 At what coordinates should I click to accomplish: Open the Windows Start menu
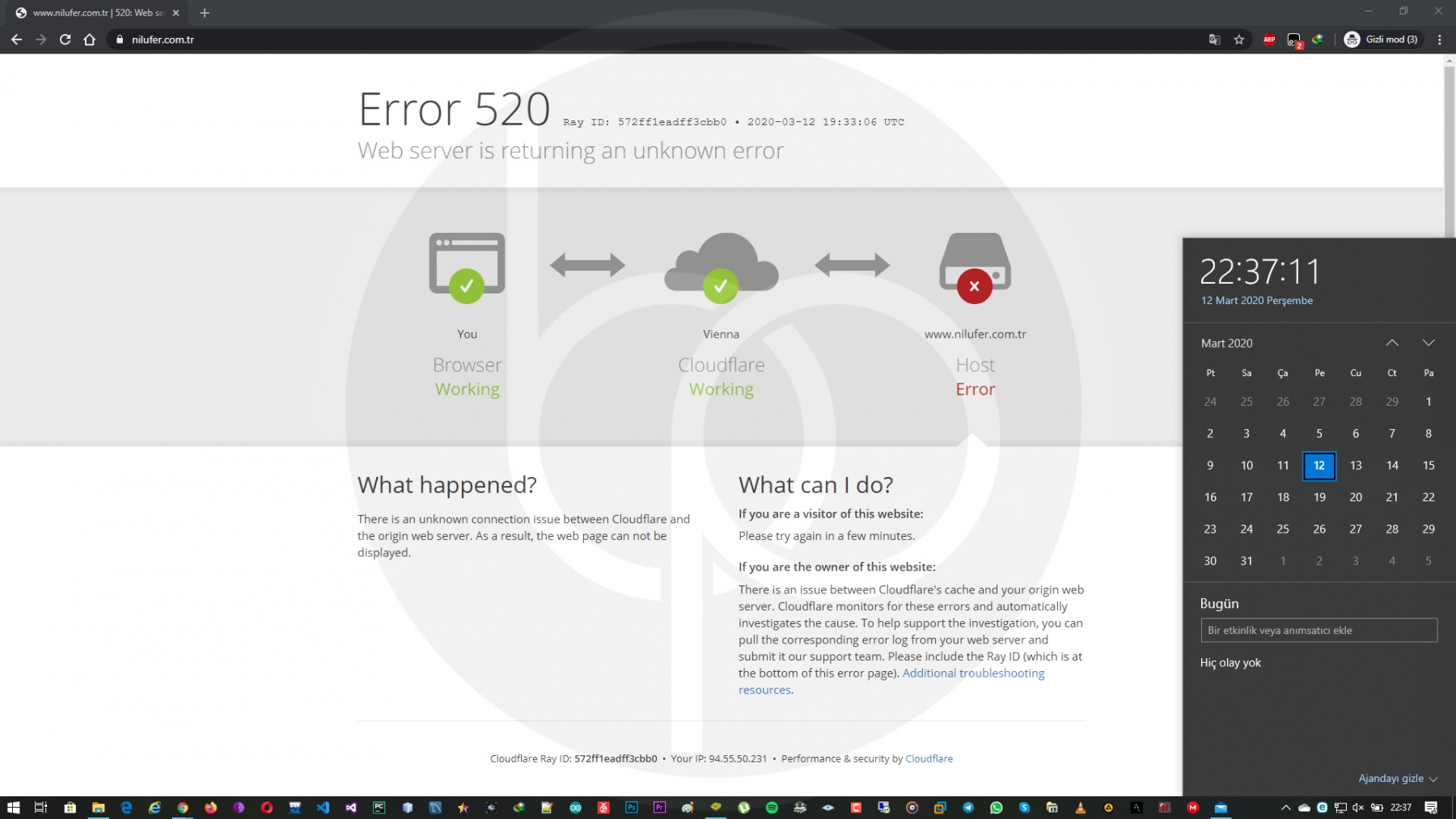click(14, 808)
